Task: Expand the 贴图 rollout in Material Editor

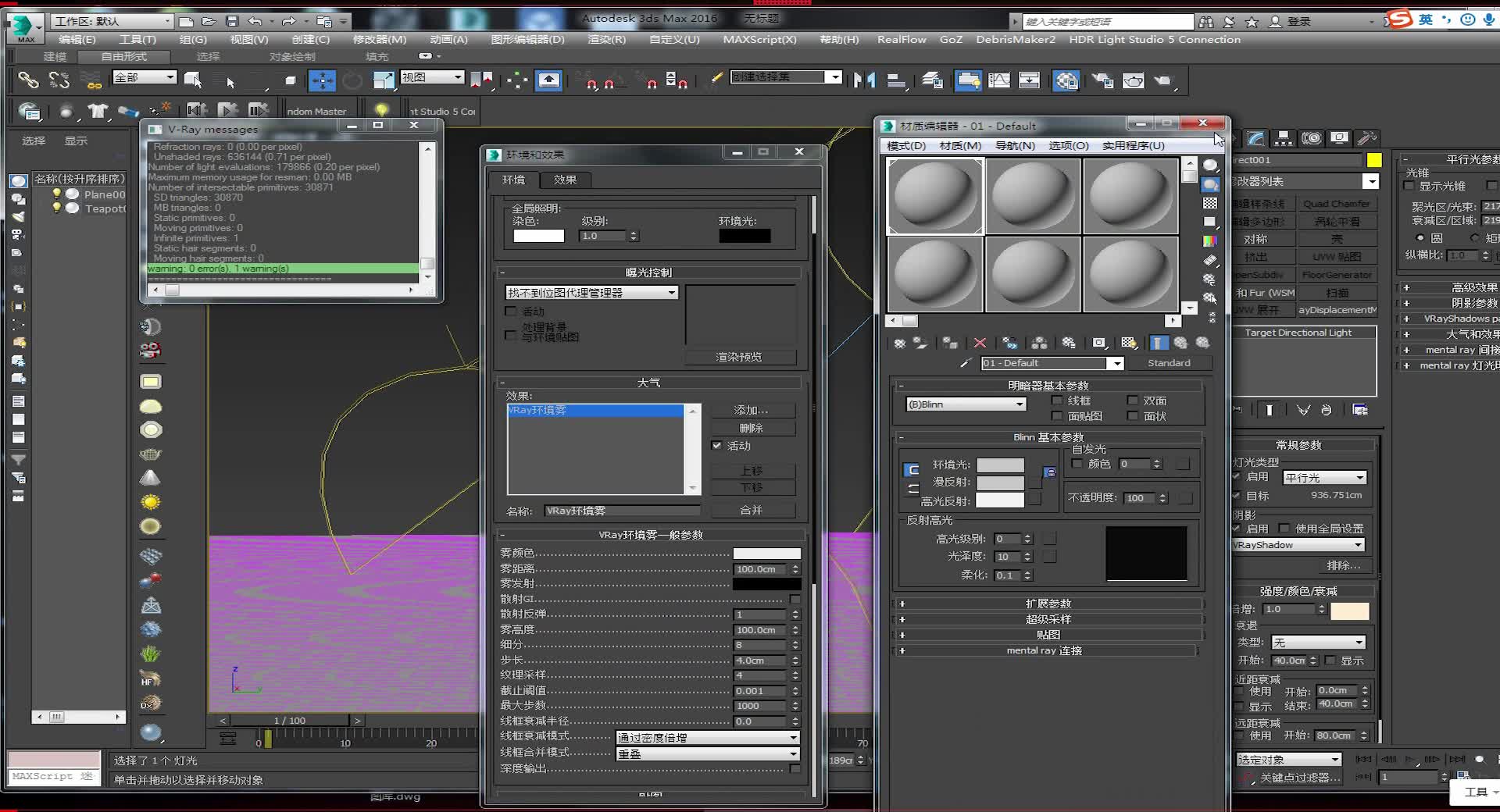Action: [1048, 635]
